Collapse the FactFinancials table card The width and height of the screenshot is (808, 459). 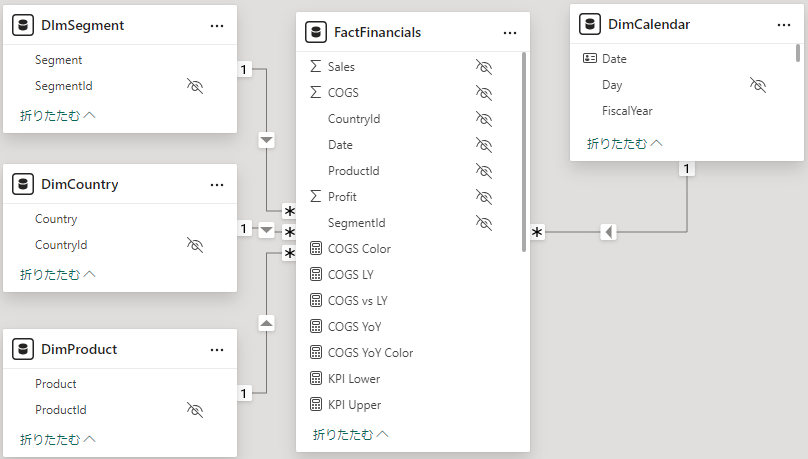pyautogui.click(x=350, y=435)
